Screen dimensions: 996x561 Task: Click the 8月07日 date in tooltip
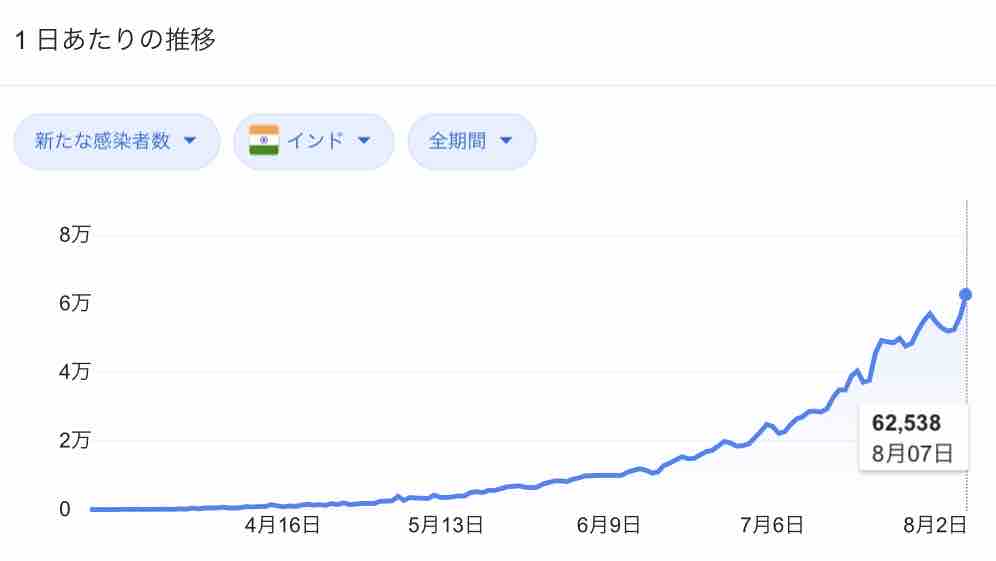pyautogui.click(x=912, y=454)
